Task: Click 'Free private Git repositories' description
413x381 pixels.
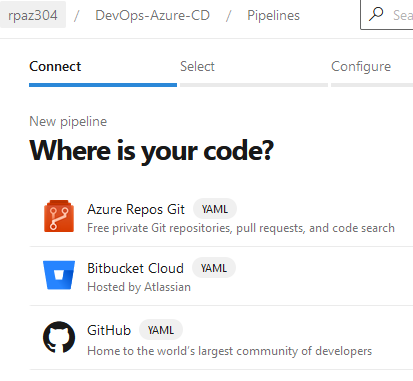Action: pyautogui.click(x=241, y=228)
